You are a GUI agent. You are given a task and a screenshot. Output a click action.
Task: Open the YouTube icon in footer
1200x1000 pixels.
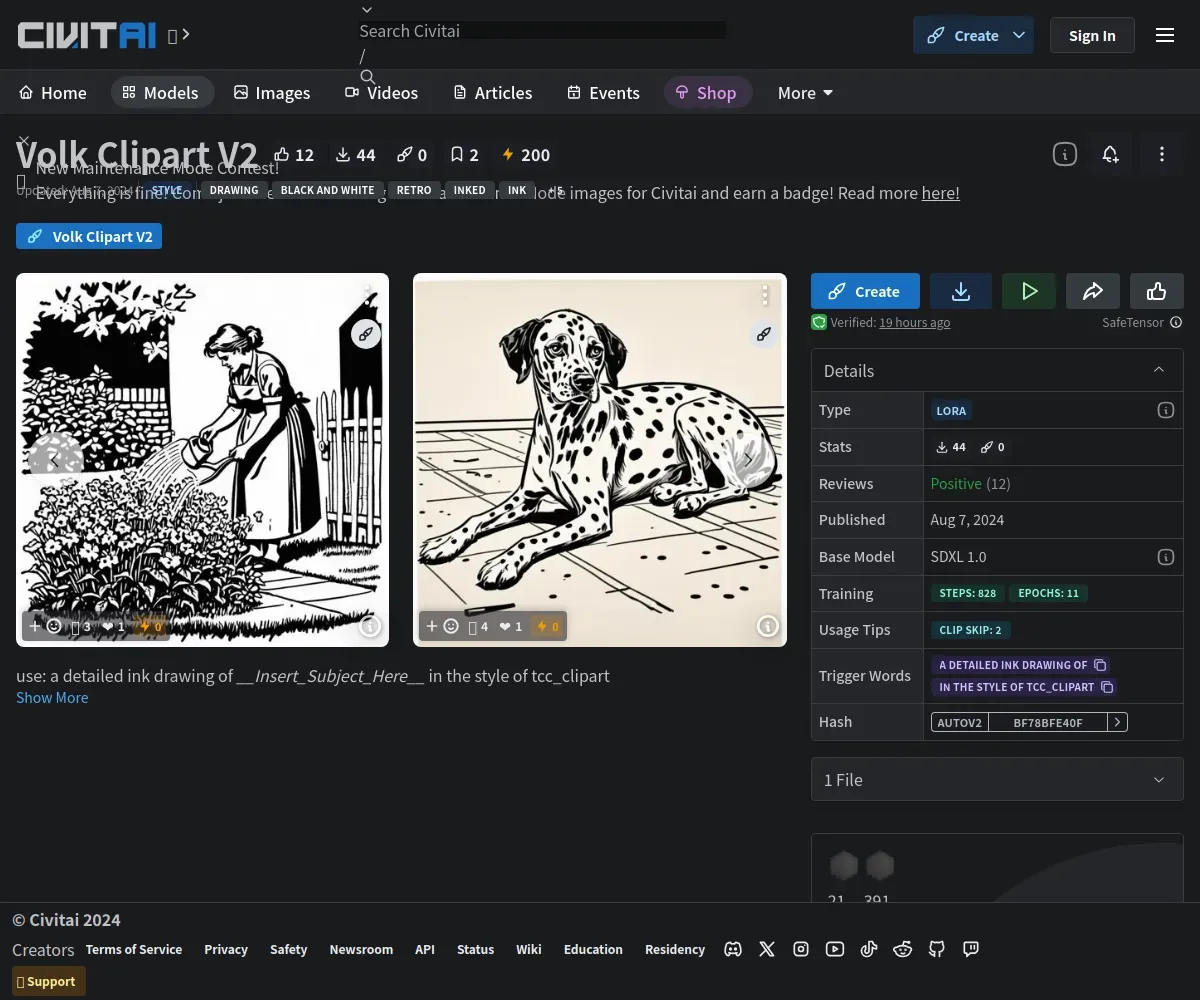835,949
